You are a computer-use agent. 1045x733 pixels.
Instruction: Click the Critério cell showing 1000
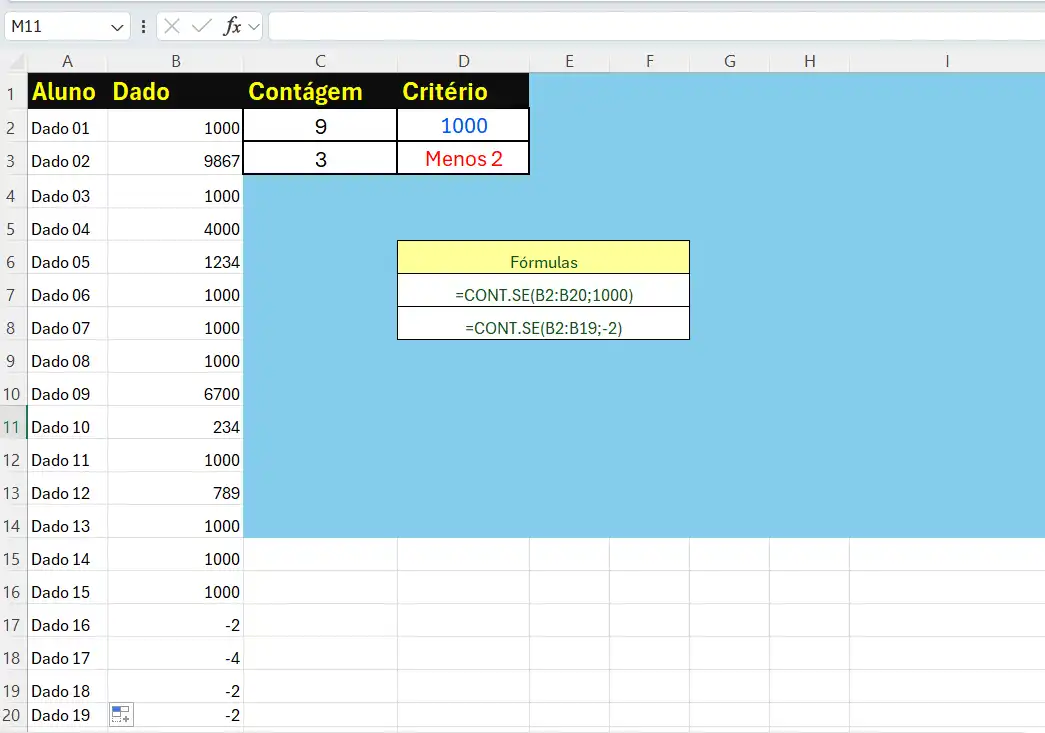point(463,126)
